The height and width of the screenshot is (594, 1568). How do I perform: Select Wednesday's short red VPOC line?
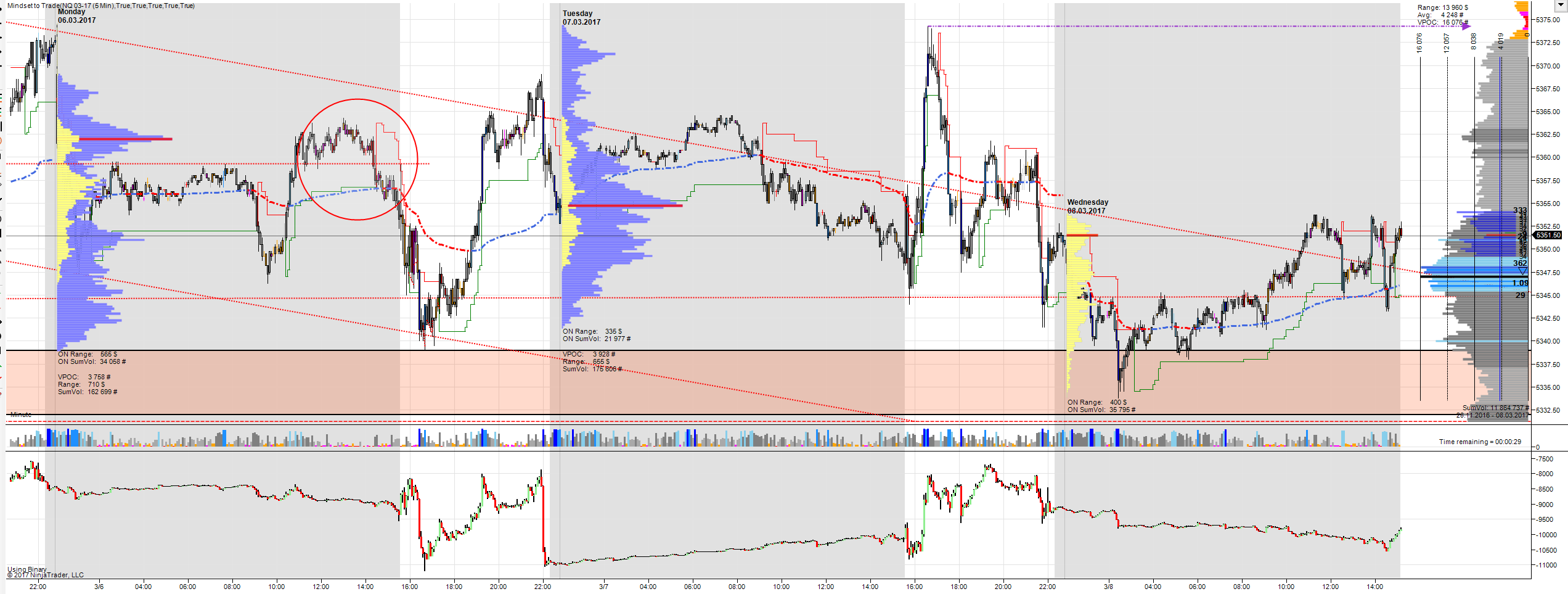pos(1082,235)
